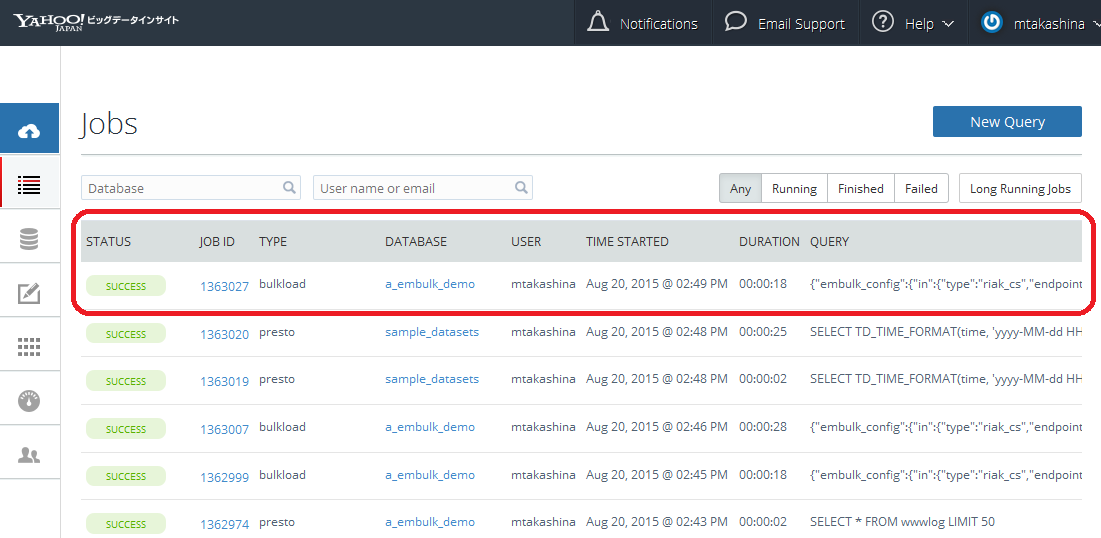Click the Long Running Jobs button
This screenshot has width=1101, height=538.
[1020, 188]
